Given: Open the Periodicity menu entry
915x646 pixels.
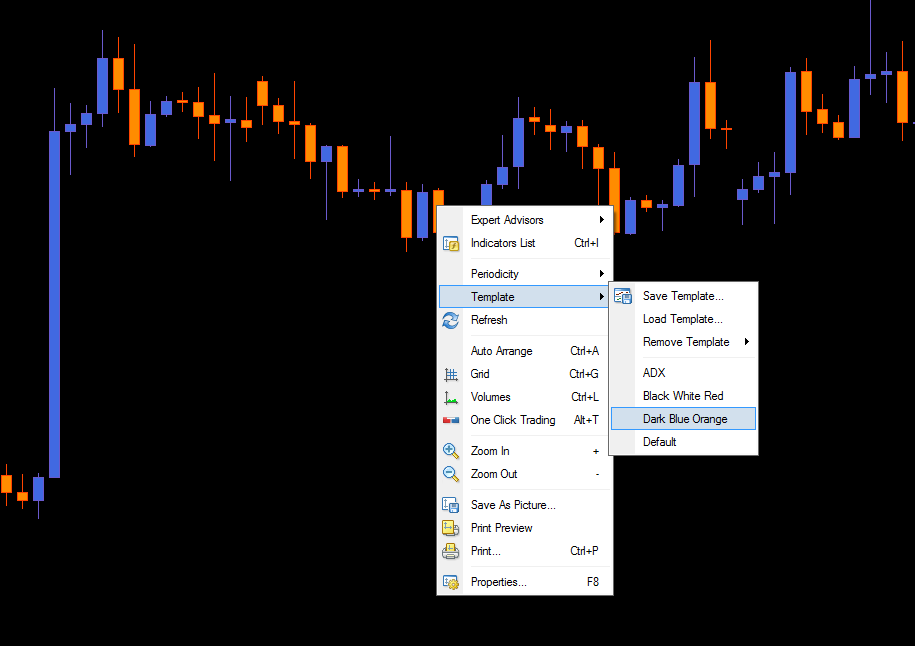Looking at the screenshot, I should coord(525,274).
